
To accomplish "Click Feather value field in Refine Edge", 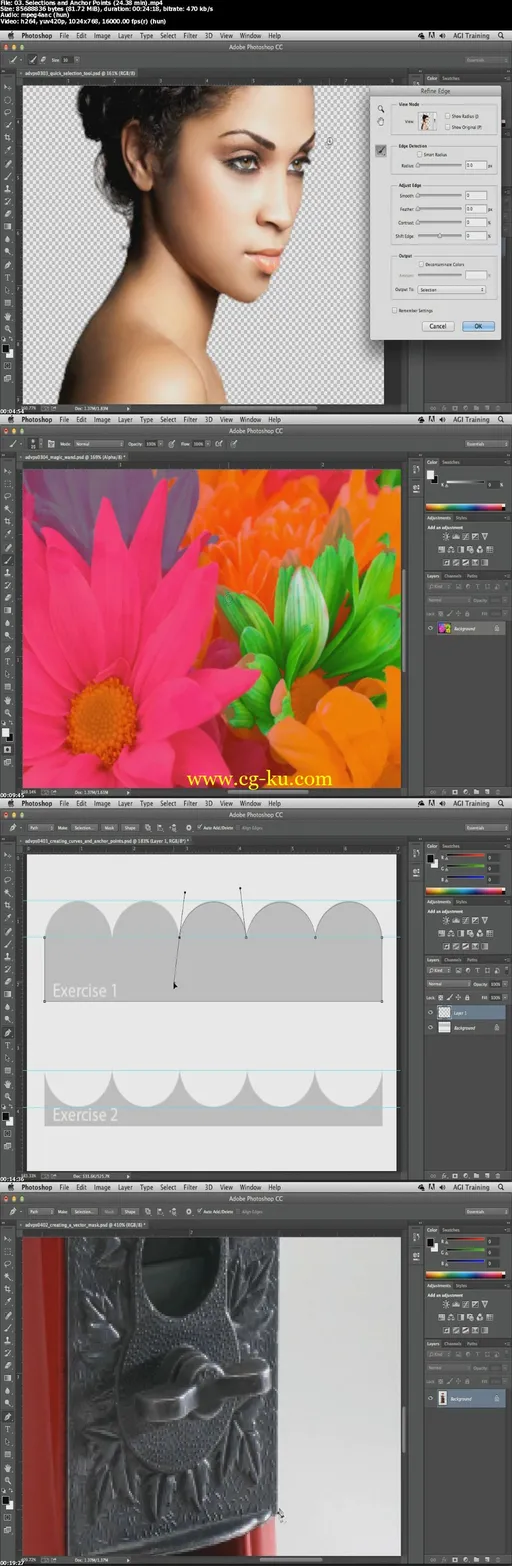I will click(x=475, y=208).
